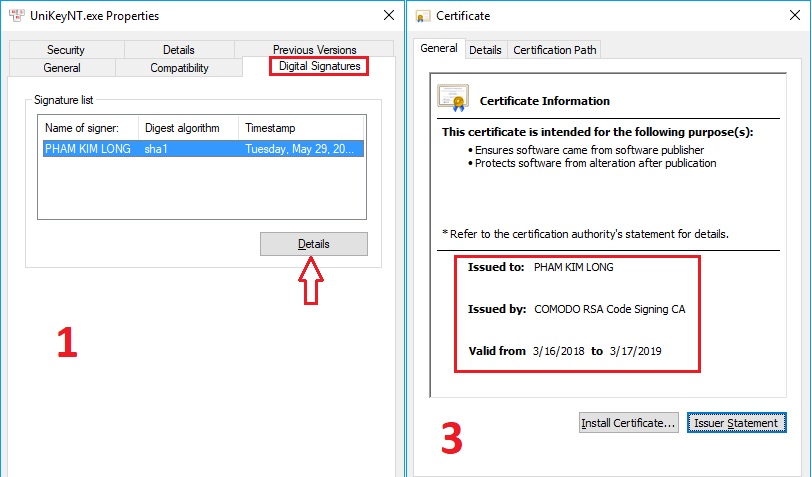Close the UniKeyNT.exe Properties window

(x=389, y=16)
